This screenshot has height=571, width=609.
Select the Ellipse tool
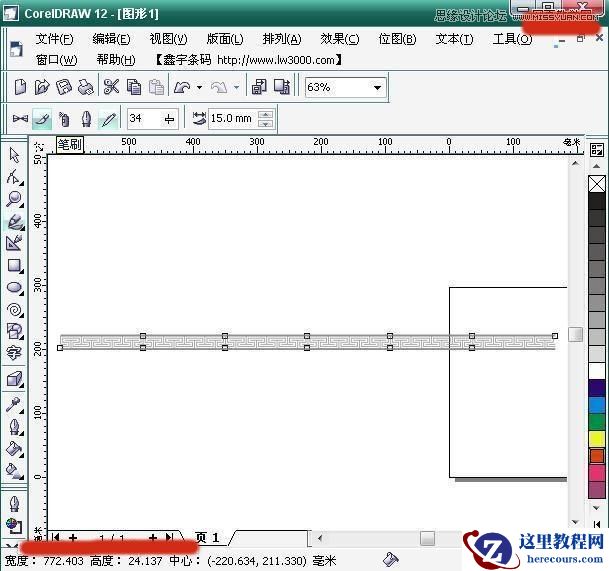pos(14,288)
